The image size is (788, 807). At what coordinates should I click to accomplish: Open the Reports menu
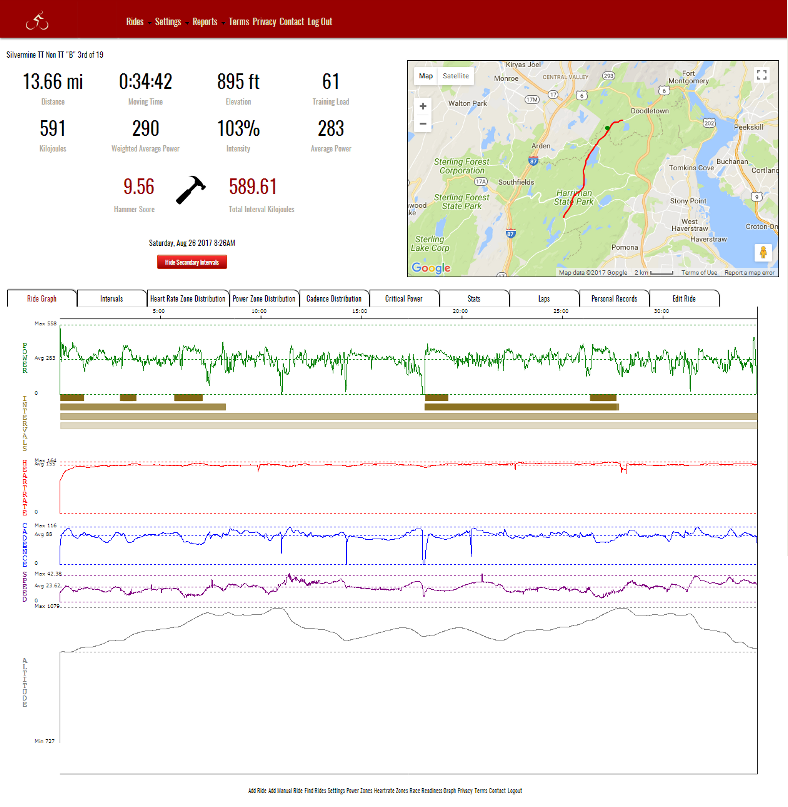click(x=205, y=21)
